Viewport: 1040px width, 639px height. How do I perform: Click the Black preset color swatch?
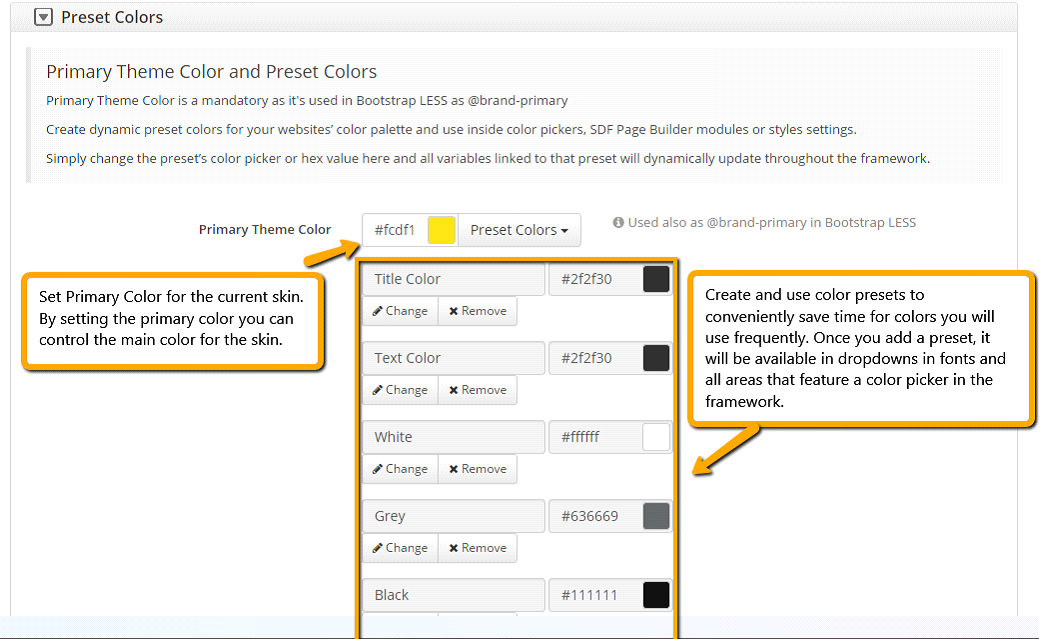(656, 595)
